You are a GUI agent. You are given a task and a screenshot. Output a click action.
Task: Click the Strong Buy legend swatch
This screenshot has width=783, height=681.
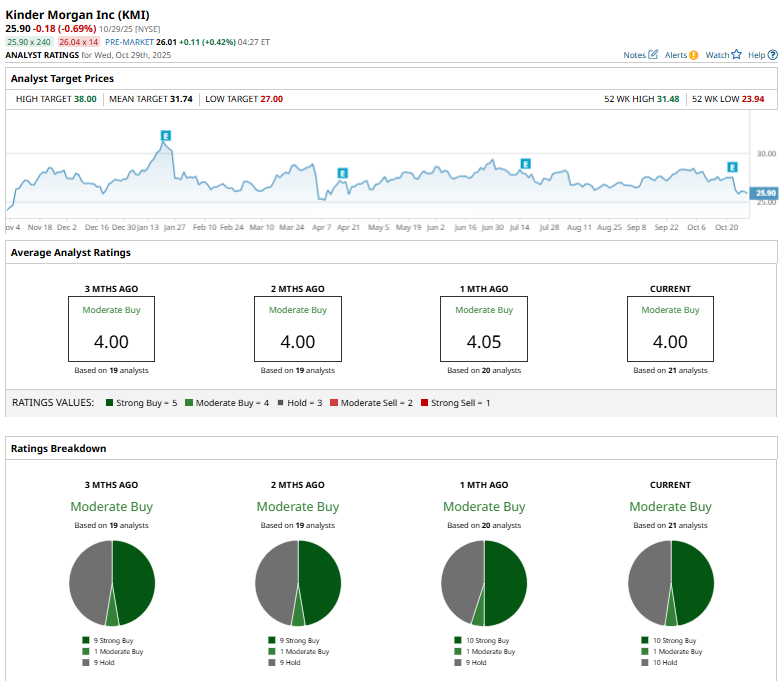(109, 402)
